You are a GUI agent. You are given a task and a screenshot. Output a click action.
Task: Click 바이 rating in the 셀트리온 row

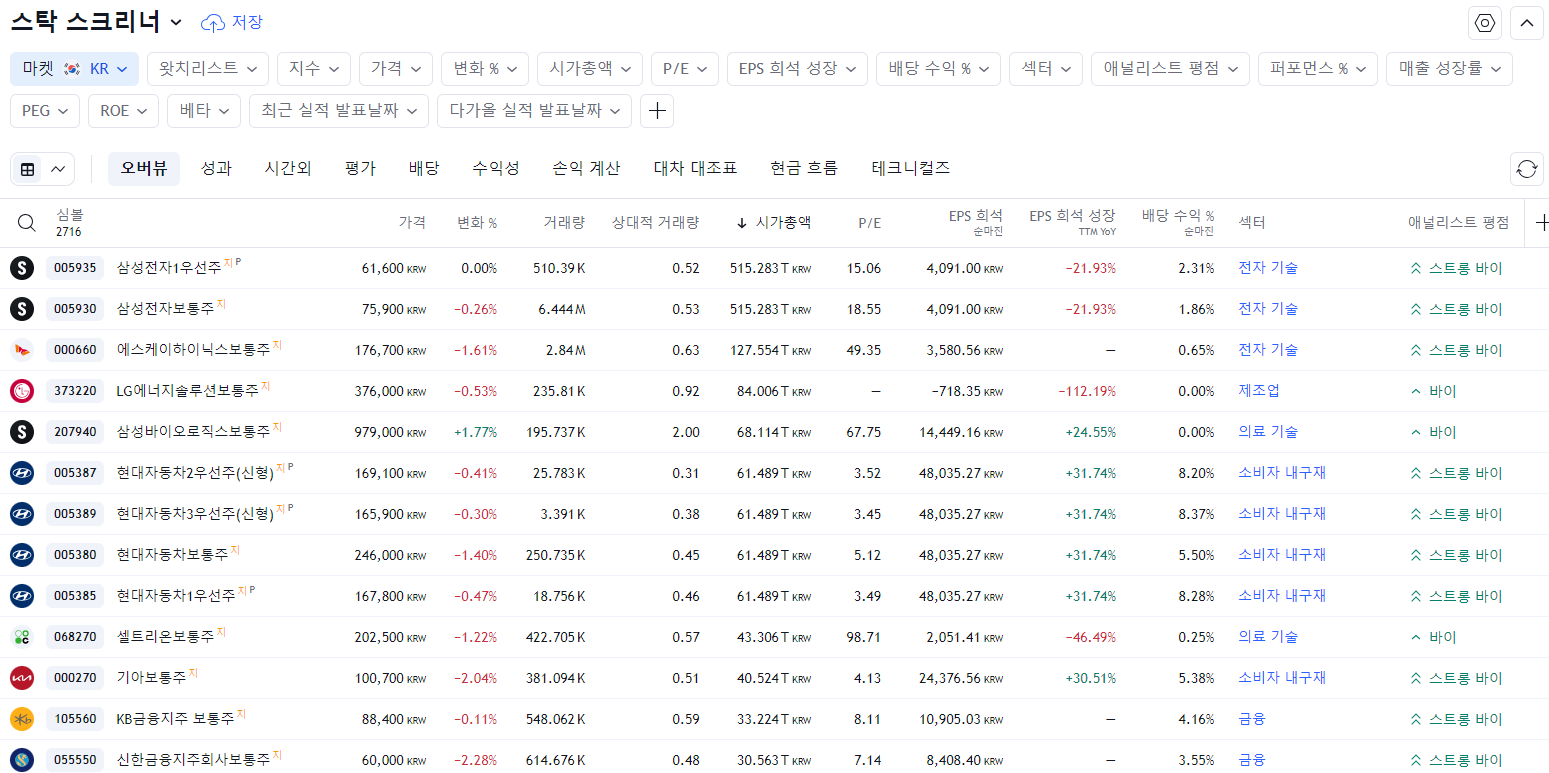1433,637
